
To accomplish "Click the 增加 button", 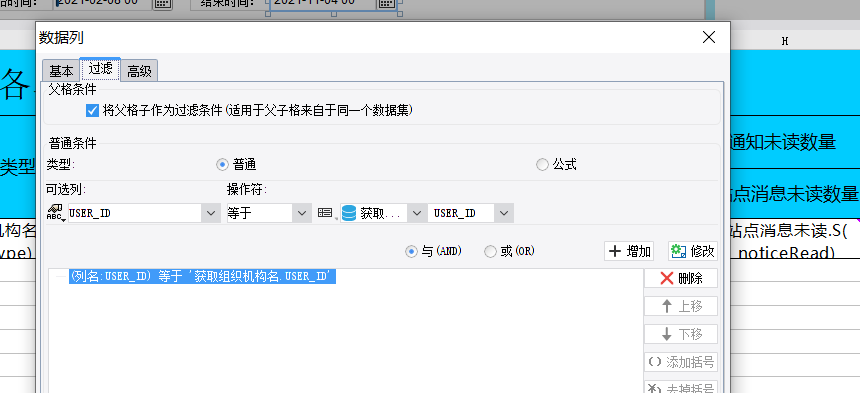I will [629, 251].
